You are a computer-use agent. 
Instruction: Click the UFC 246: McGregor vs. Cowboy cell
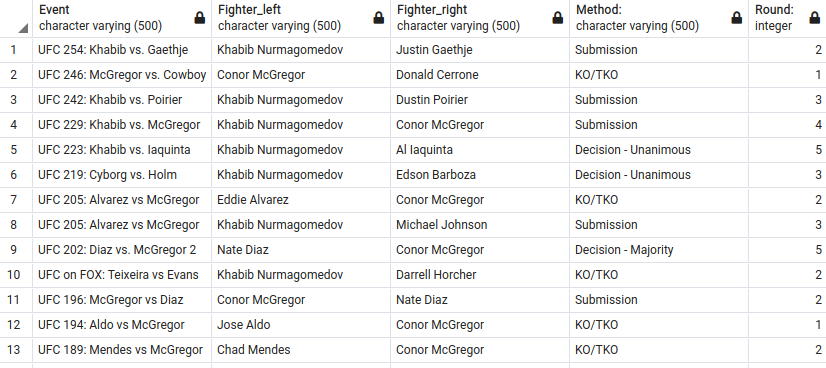point(122,75)
